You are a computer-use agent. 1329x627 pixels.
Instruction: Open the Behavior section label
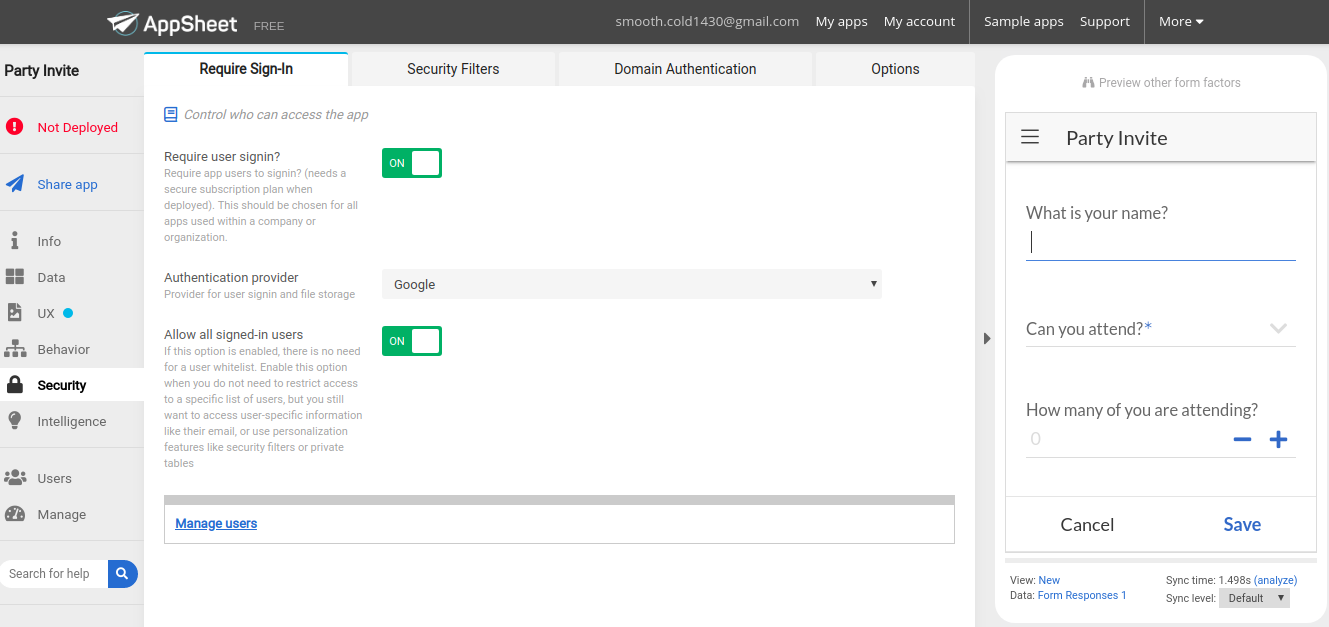click(64, 349)
